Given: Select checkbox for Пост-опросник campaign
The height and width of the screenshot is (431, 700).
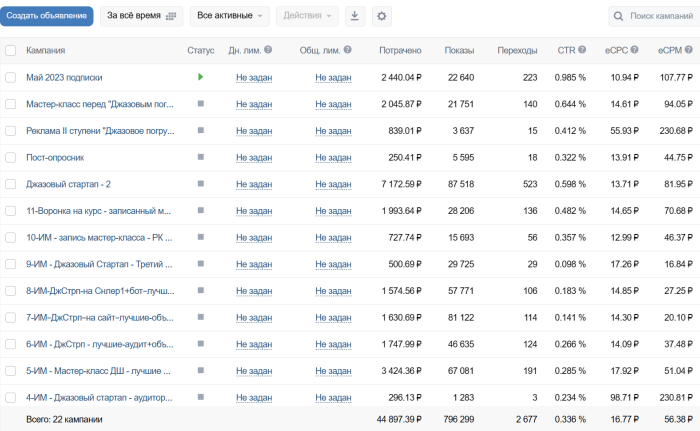Looking at the screenshot, I should click(11, 157).
